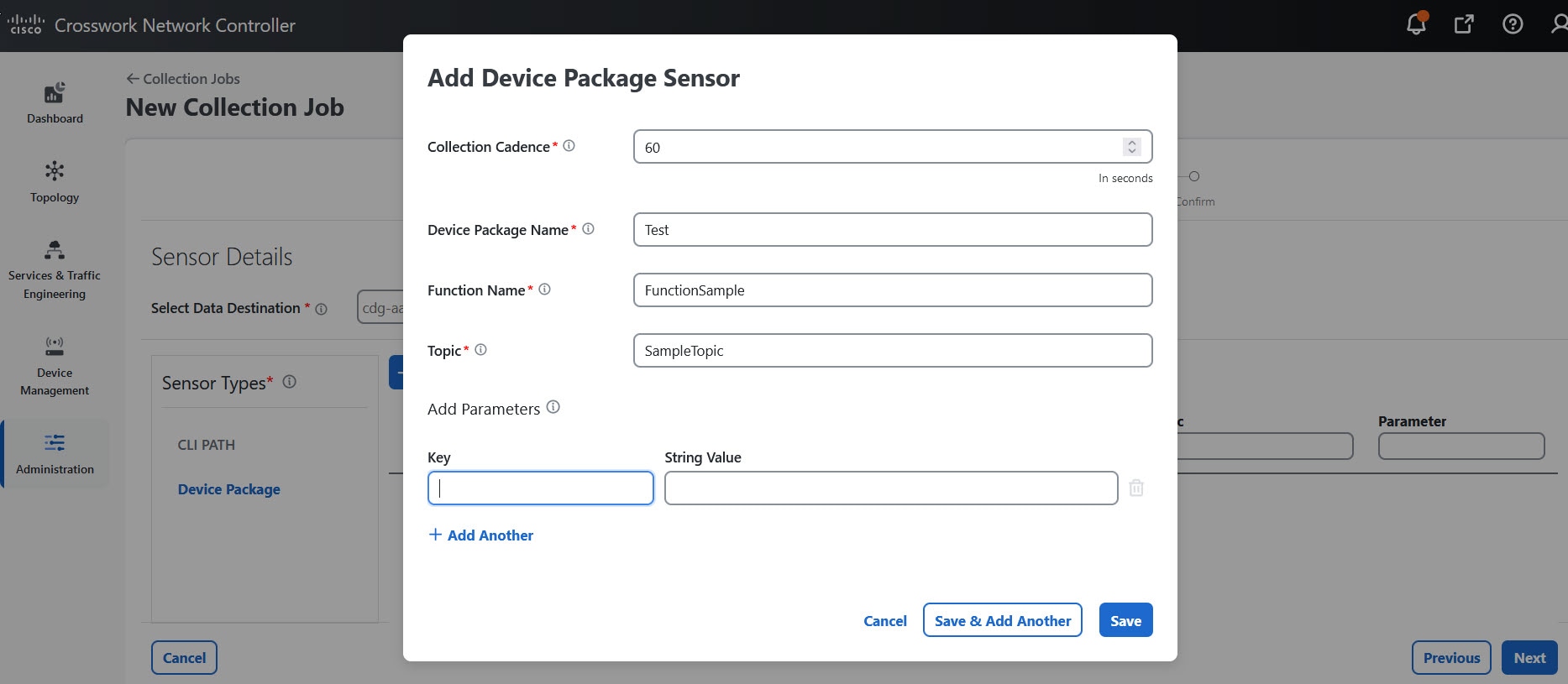This screenshot has height=684, width=1568.
Task: Show info for Topic field
Action: [480, 349]
